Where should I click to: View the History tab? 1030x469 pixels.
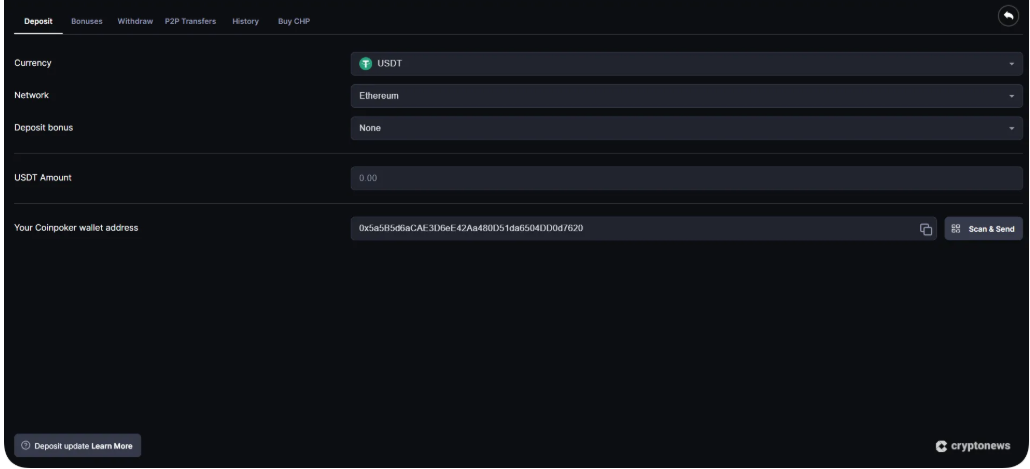[245, 22]
